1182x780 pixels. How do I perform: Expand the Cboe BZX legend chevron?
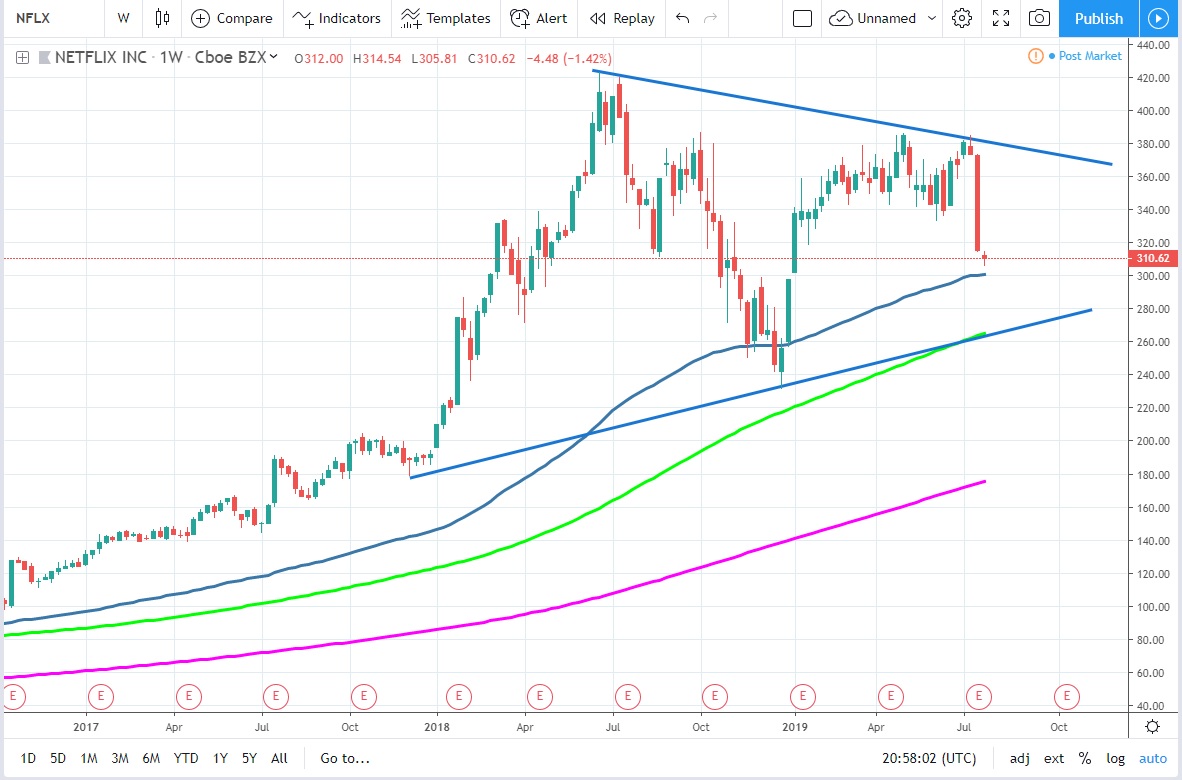tap(274, 57)
